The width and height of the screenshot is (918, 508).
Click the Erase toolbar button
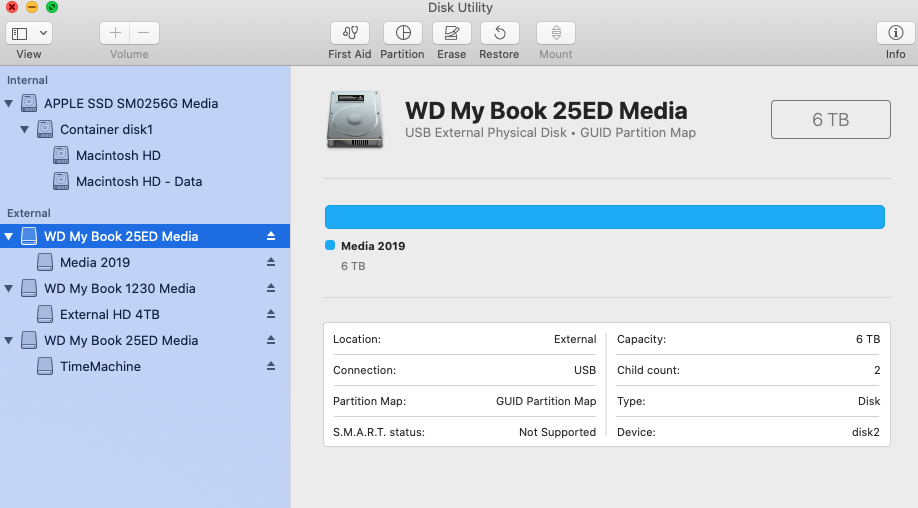(x=451, y=33)
